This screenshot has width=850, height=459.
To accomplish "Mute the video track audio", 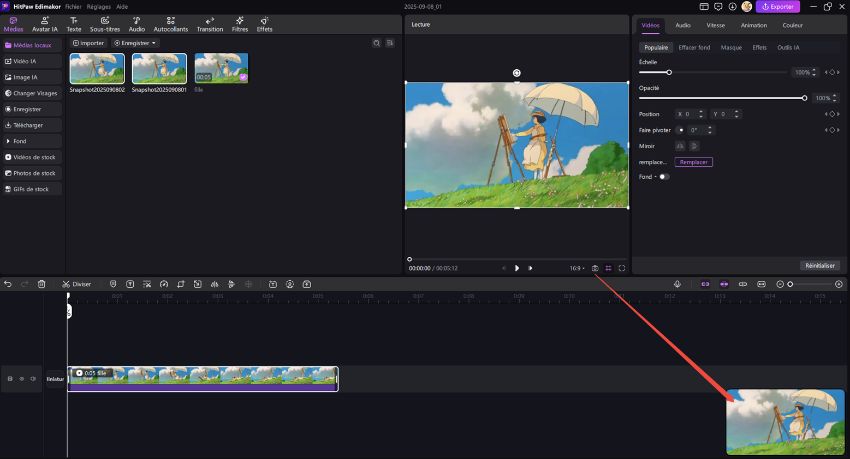I will 33,379.
